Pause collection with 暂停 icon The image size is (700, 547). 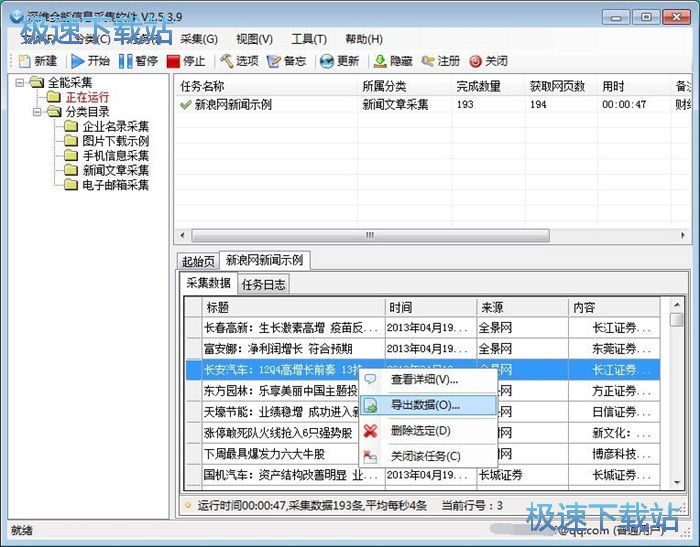click(x=126, y=61)
